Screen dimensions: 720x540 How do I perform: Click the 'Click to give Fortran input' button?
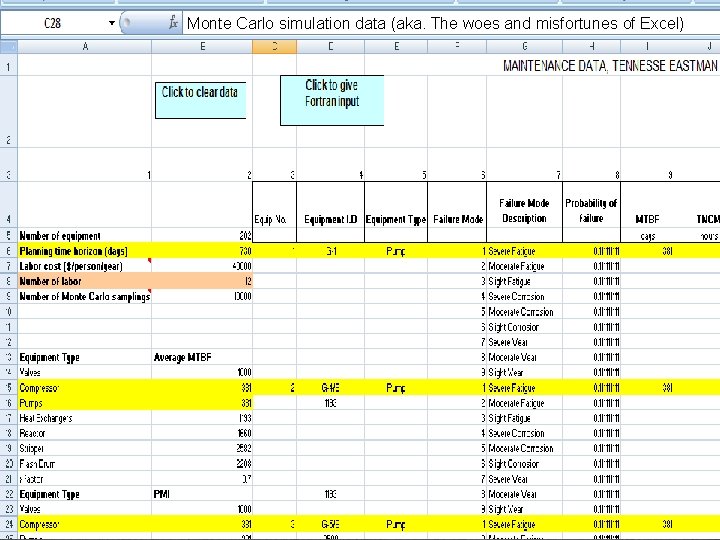point(332,100)
